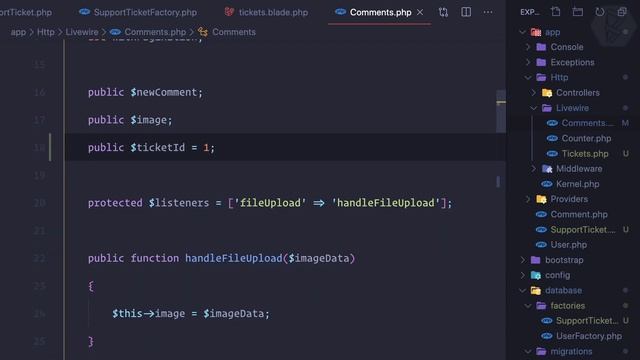Click the 'handleFileUpload' string in listeners
Screen dimensions: 640x360
[x=386, y=203]
